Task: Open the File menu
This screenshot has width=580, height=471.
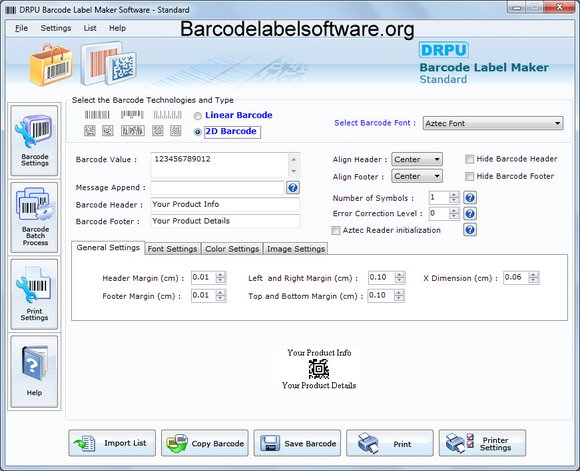Action: pos(21,28)
